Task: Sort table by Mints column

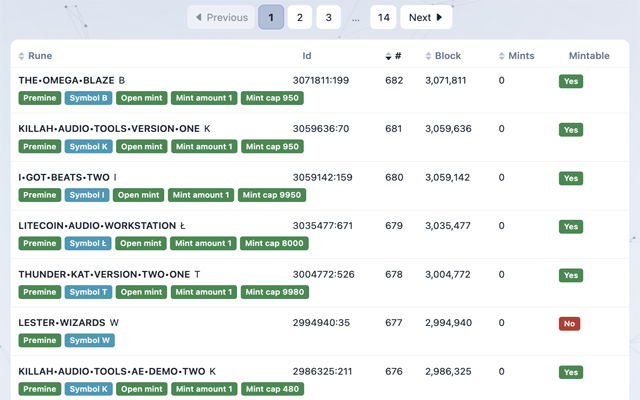Action: click(x=517, y=56)
